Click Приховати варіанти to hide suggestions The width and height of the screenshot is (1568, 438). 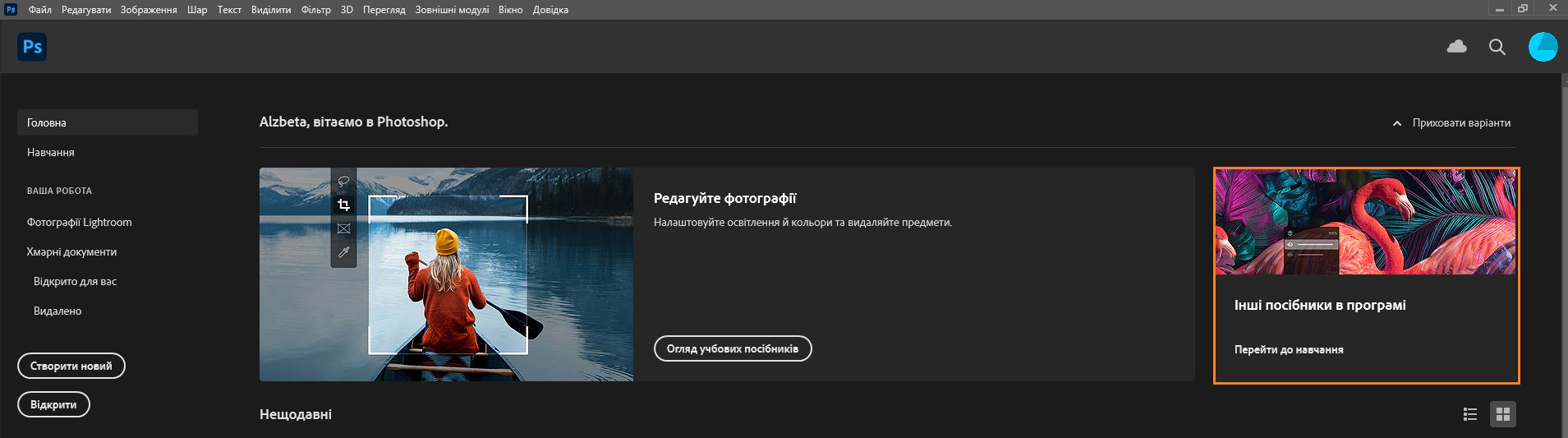coord(1461,122)
